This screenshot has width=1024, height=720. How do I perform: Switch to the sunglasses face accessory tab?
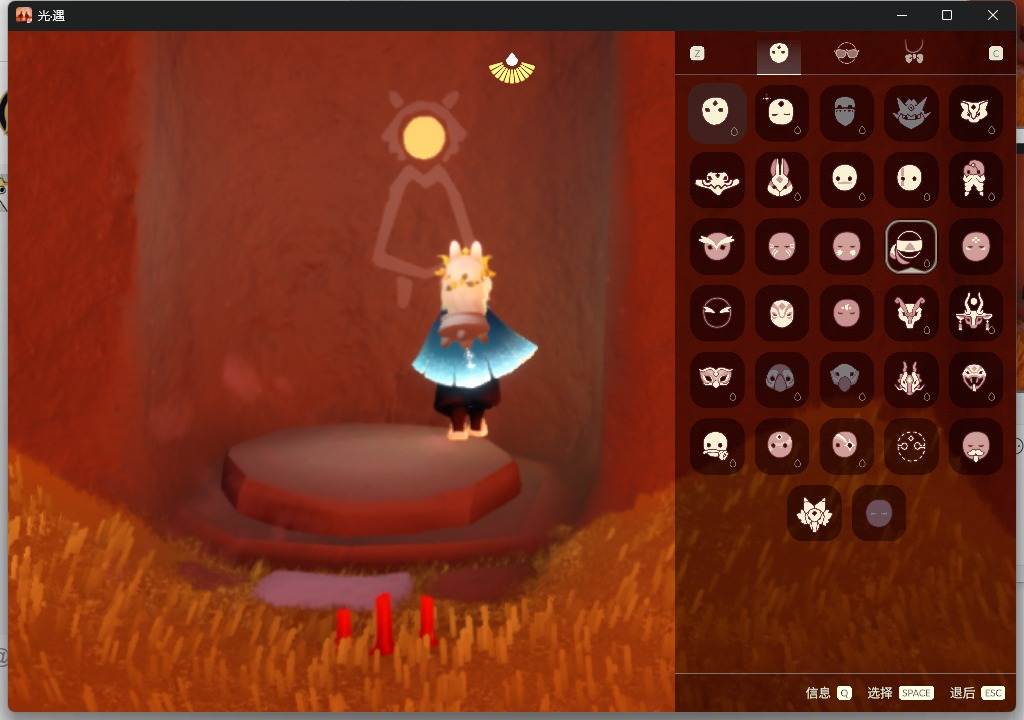click(x=846, y=54)
